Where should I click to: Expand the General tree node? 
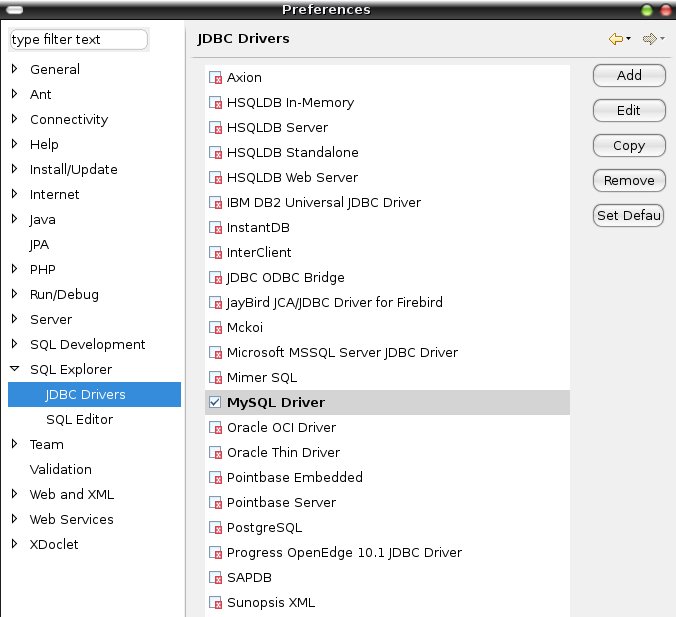click(14, 69)
